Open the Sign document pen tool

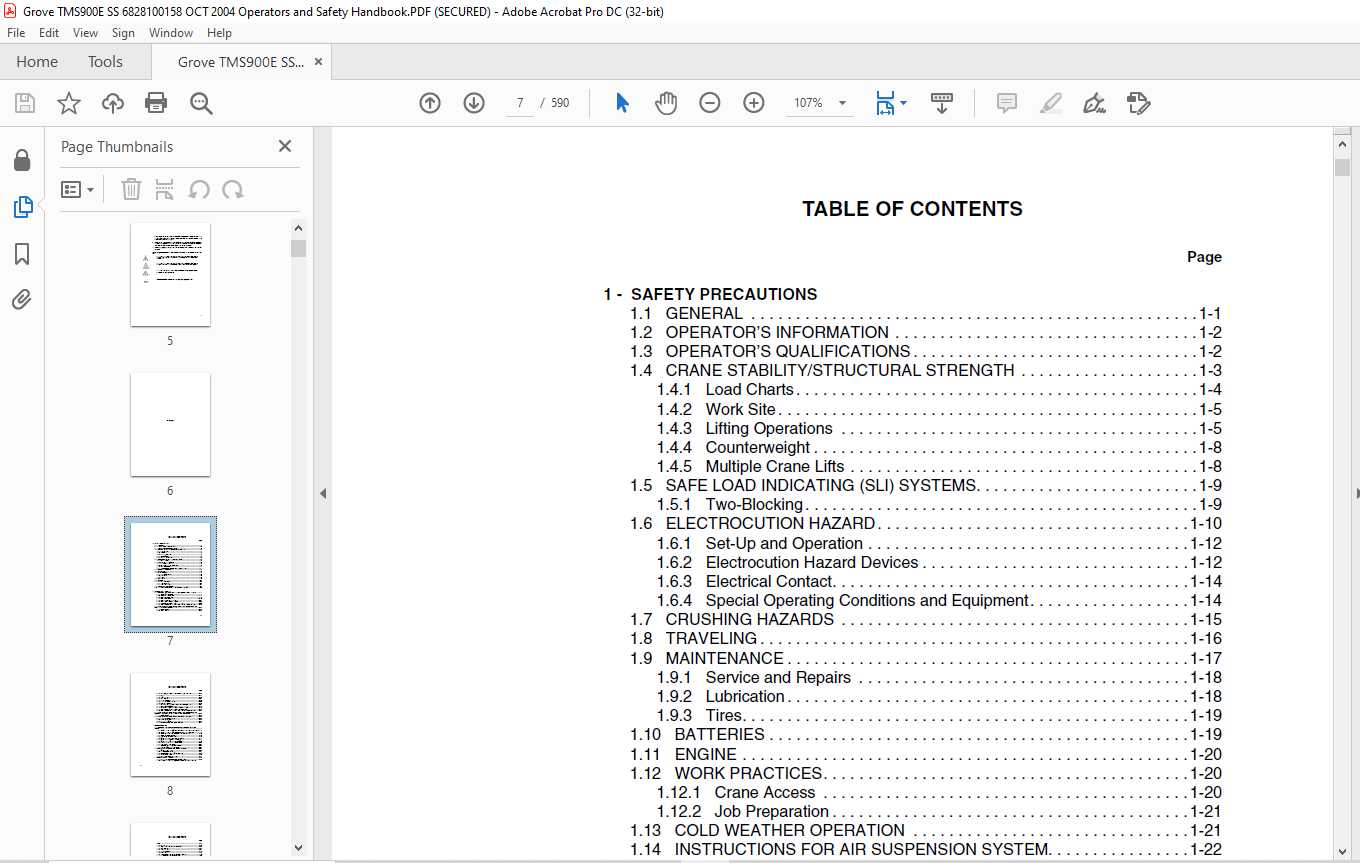(1094, 103)
